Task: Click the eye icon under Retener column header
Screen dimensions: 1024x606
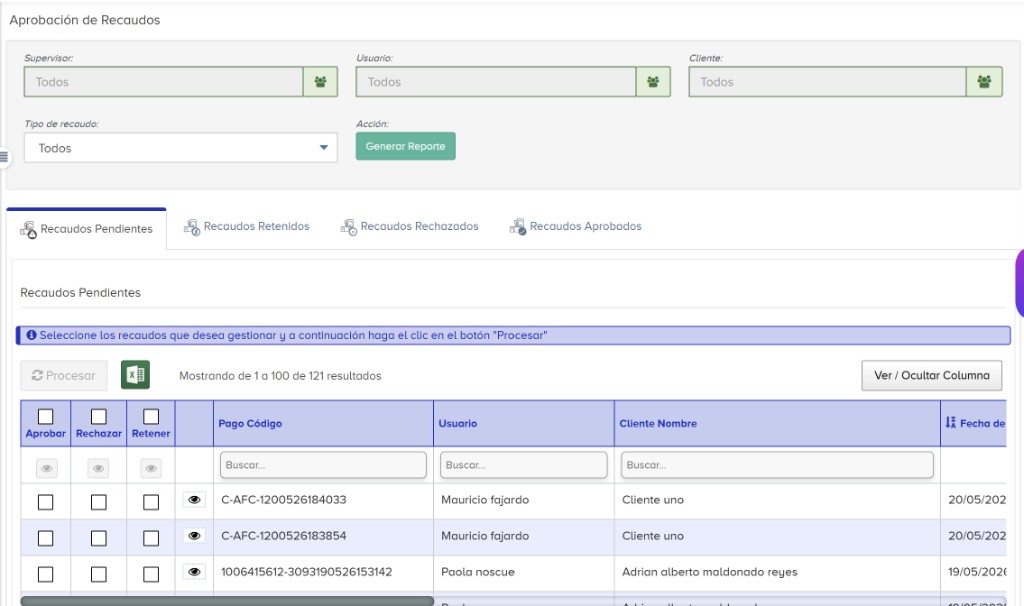Action: pos(151,468)
